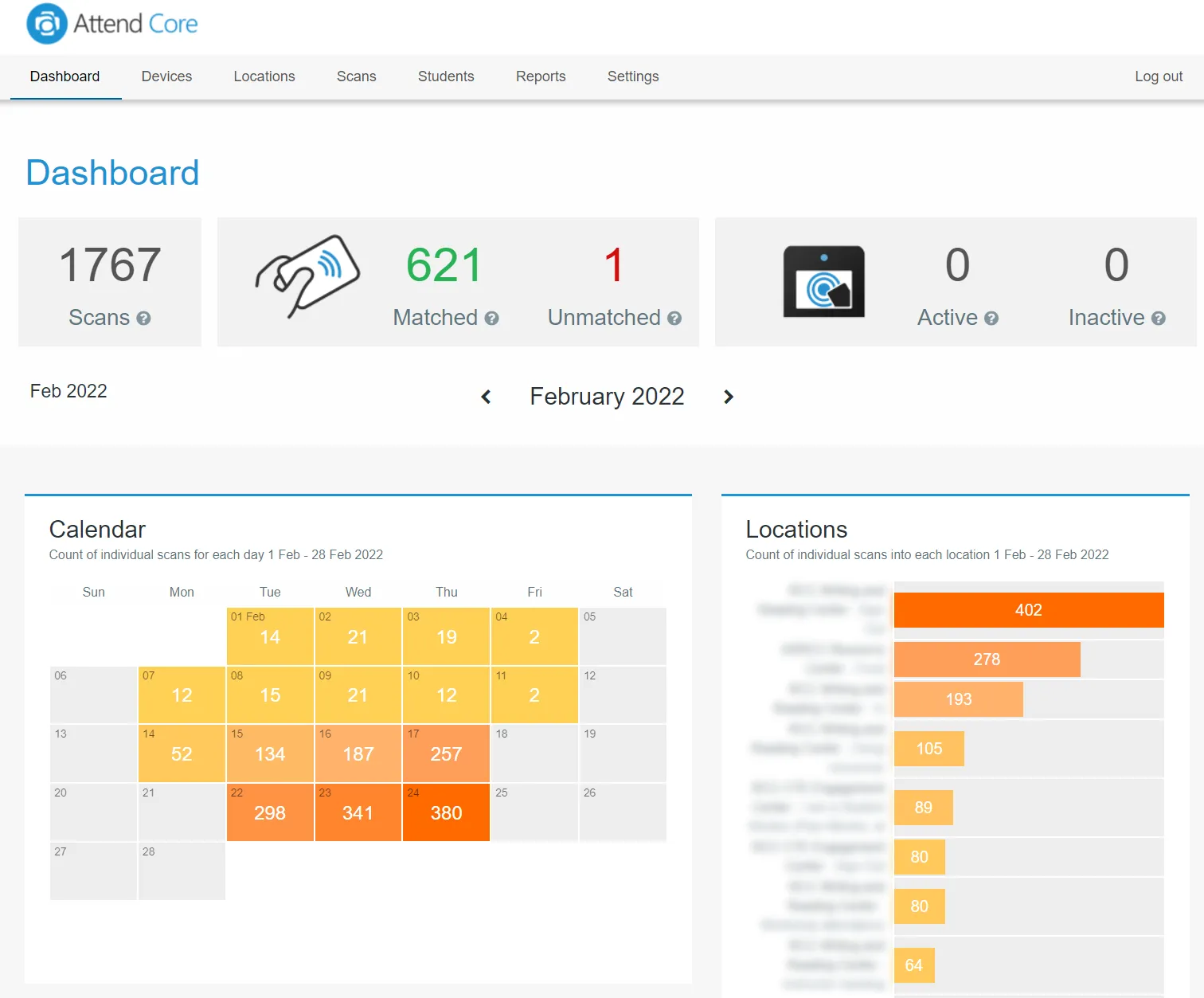The height and width of the screenshot is (998, 1204).
Task: Select calendar day 24 with 380 scans
Action: pos(446,812)
